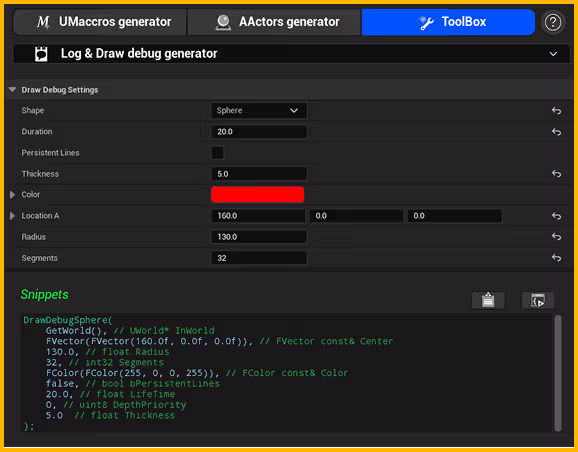Reset the Segments value to default
This screenshot has height=452, width=578.
pyautogui.click(x=556, y=258)
